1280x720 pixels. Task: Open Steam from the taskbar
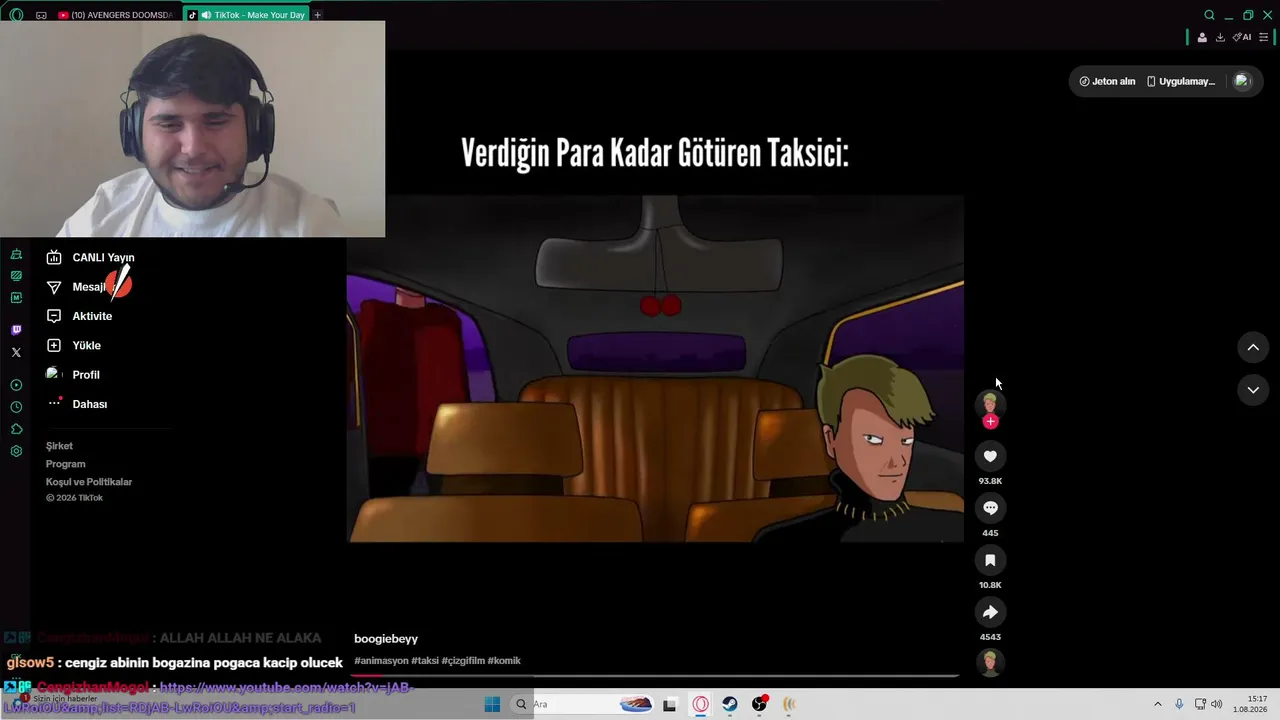[x=730, y=704]
